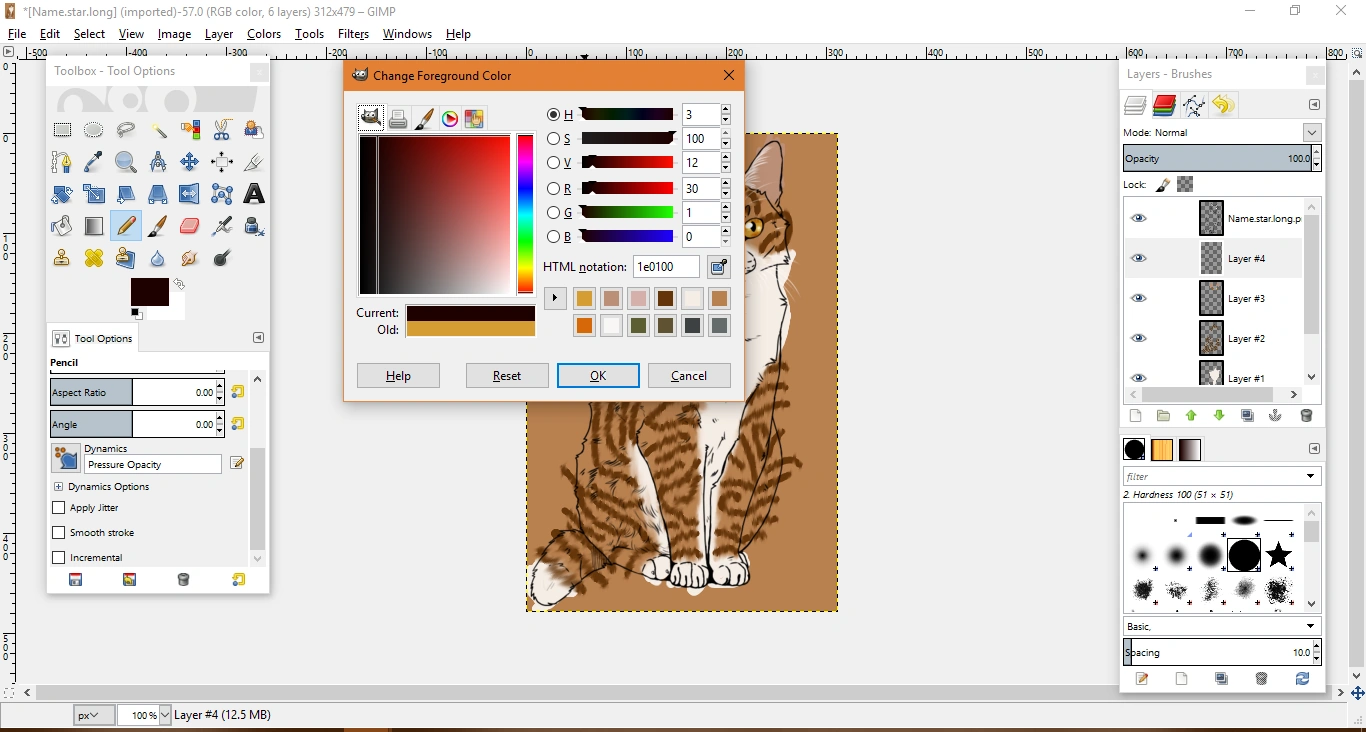
Task: Select the Free Select lasso tool
Action: [126, 130]
